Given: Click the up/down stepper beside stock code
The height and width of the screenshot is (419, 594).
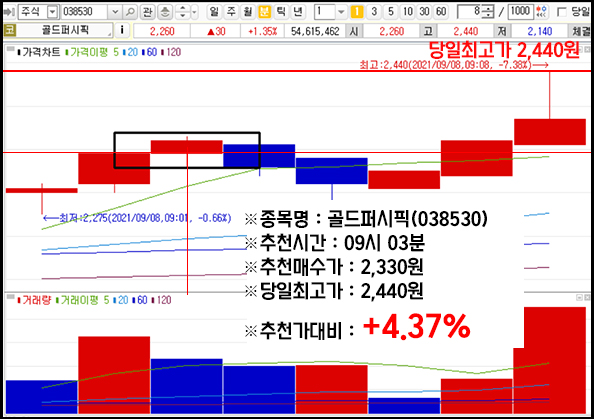Looking at the screenshot, I should coord(183,12).
